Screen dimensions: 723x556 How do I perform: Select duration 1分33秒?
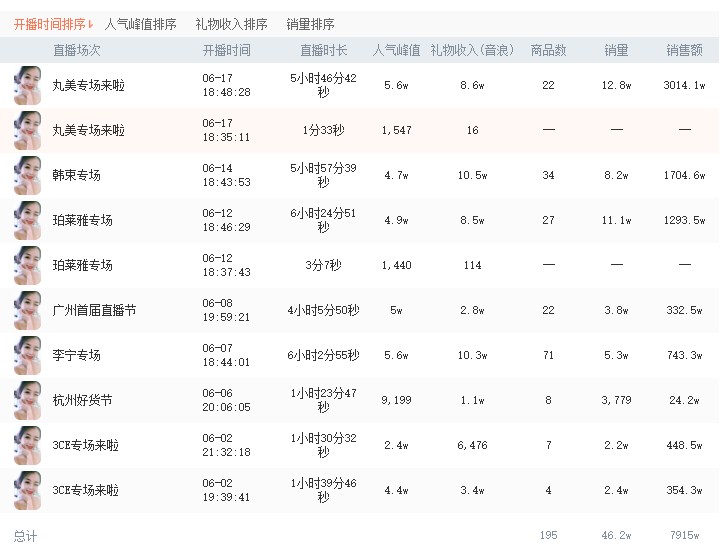(323, 130)
